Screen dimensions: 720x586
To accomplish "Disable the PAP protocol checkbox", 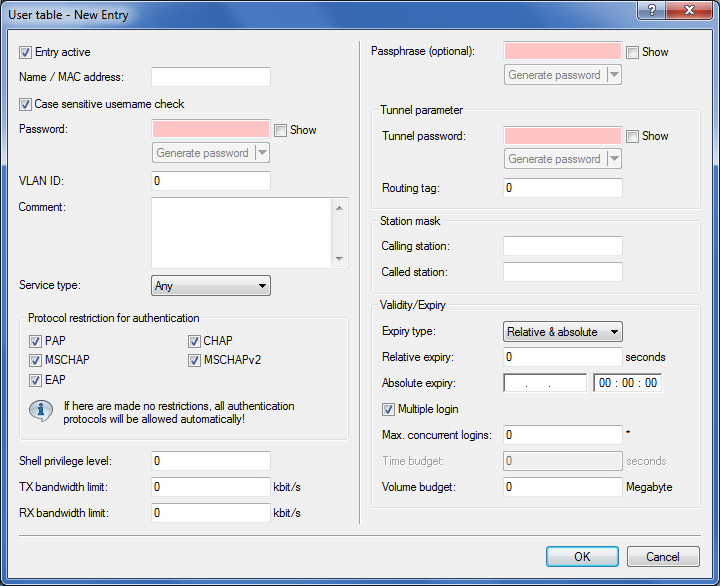I will [x=36, y=341].
